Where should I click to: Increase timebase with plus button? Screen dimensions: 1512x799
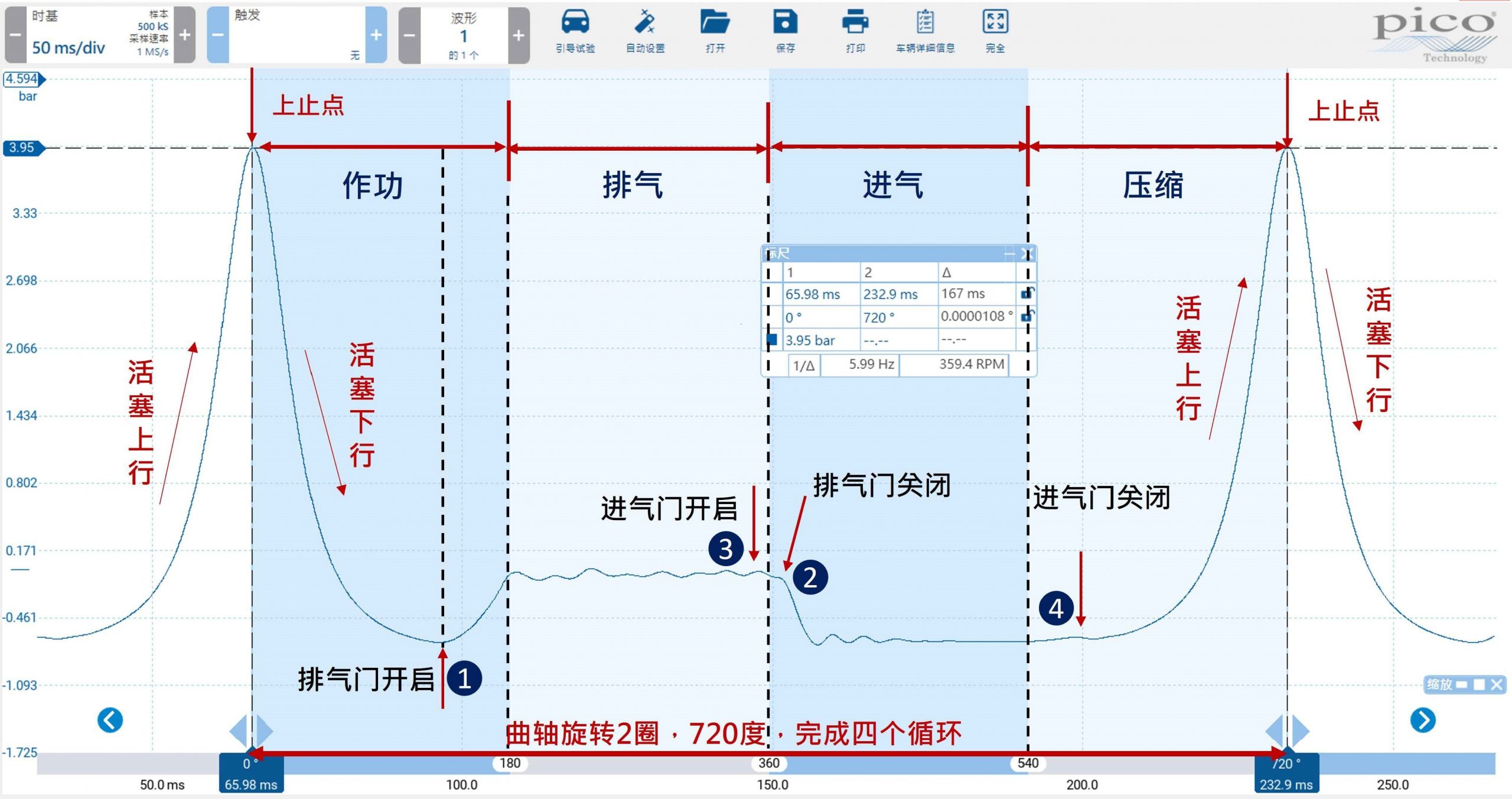pyautogui.click(x=185, y=35)
